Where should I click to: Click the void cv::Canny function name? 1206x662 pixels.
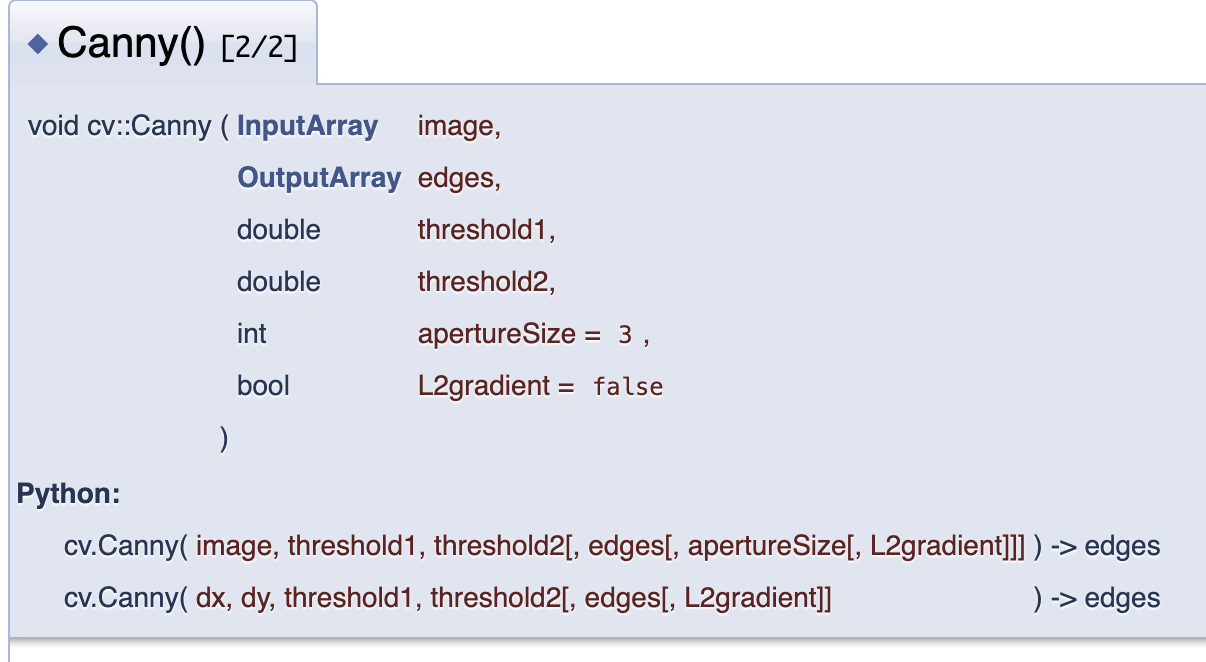tap(119, 127)
